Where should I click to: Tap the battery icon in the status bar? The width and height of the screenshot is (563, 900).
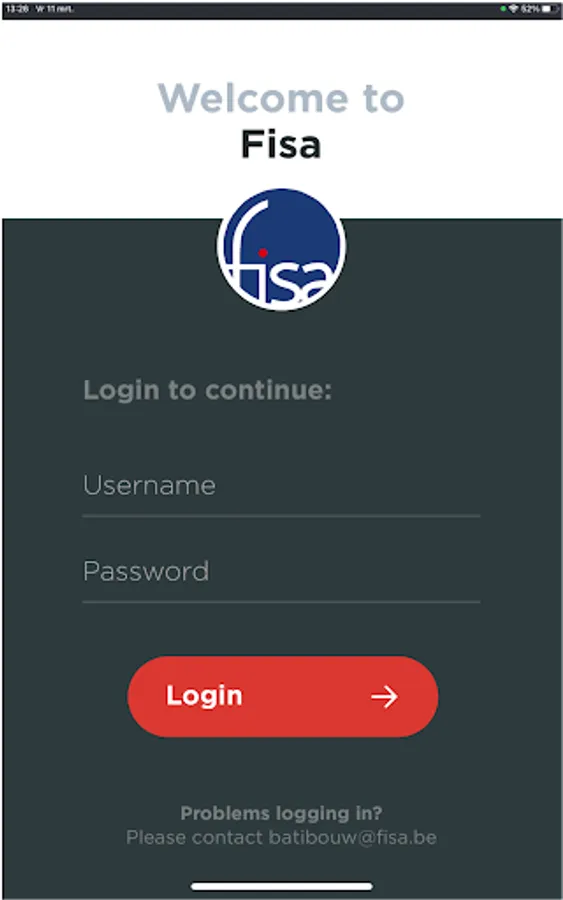(550, 9)
